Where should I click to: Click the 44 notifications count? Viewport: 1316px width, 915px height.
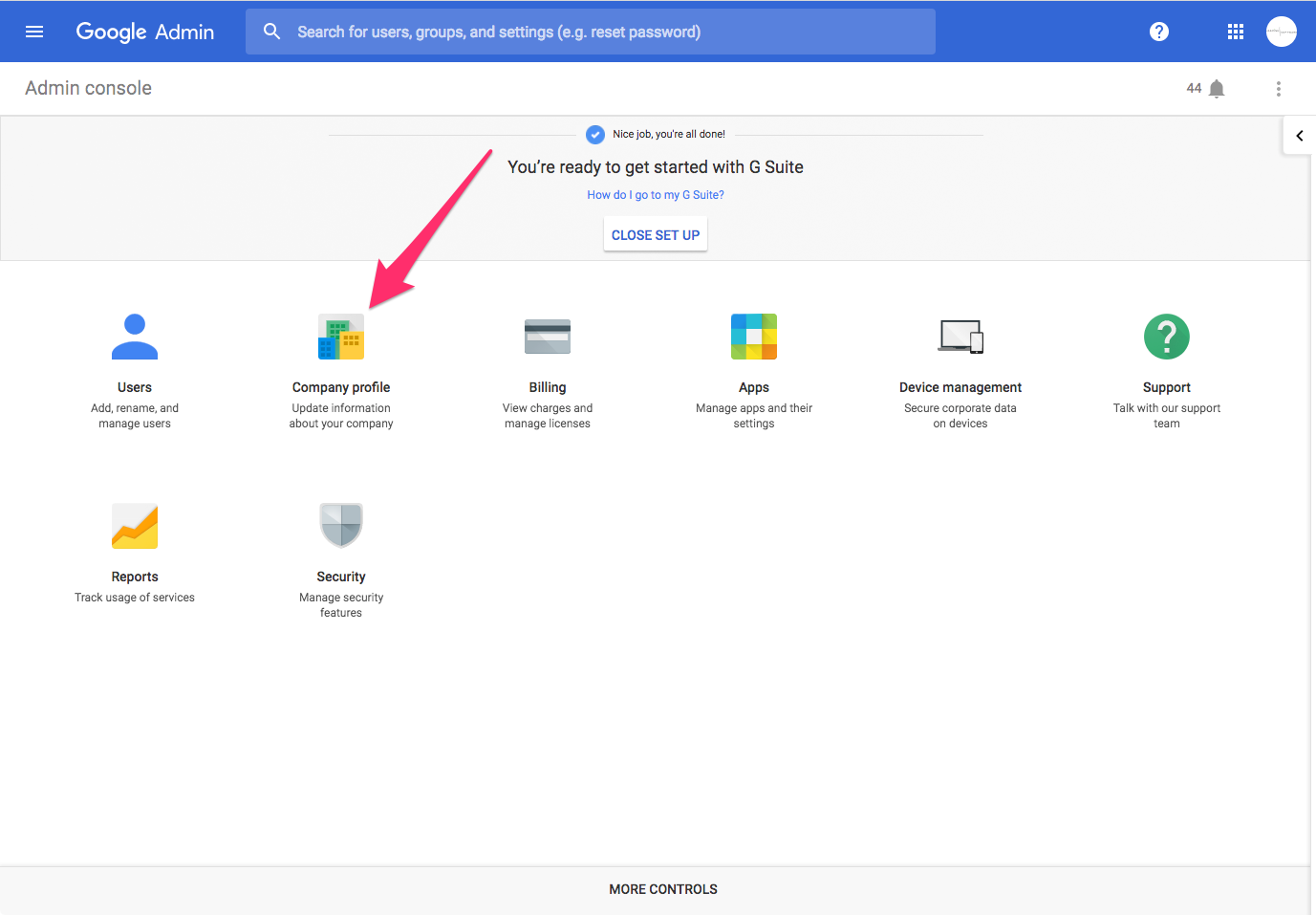pyautogui.click(x=1194, y=88)
